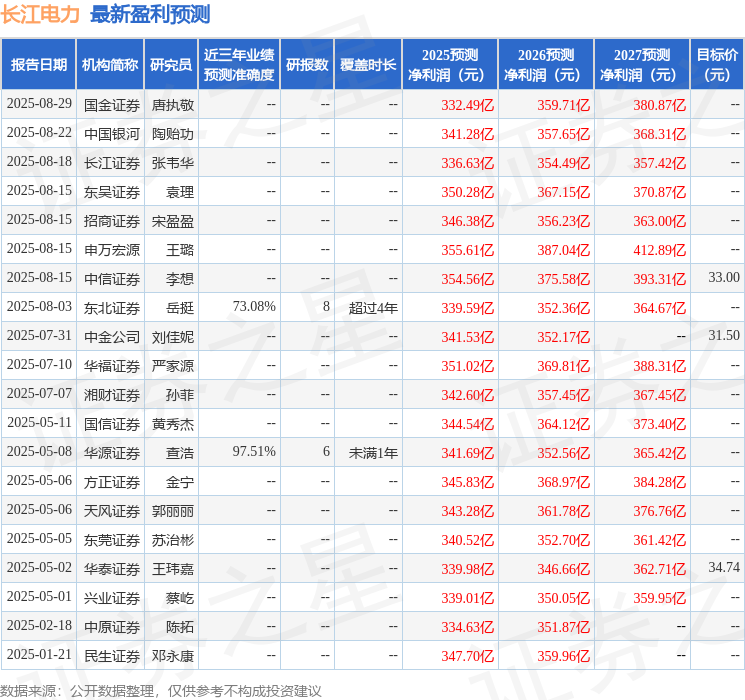This screenshot has height=700, width=745.
Task: Click the 目标价 column header
Action: (x=717, y=65)
